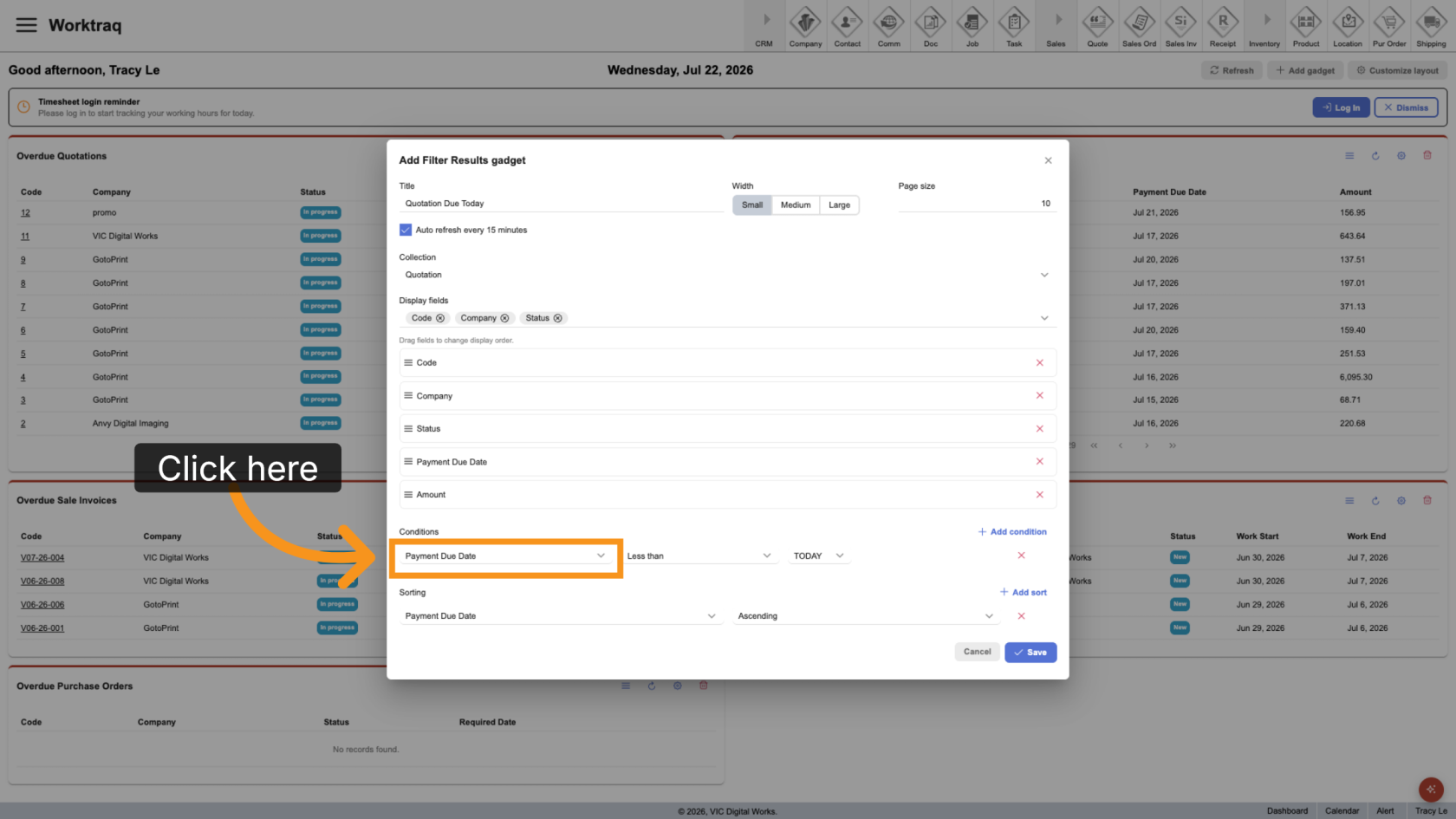Viewport: 1456px width, 819px height.
Task: Delete the Payment Due Date sort row
Action: click(x=1021, y=616)
